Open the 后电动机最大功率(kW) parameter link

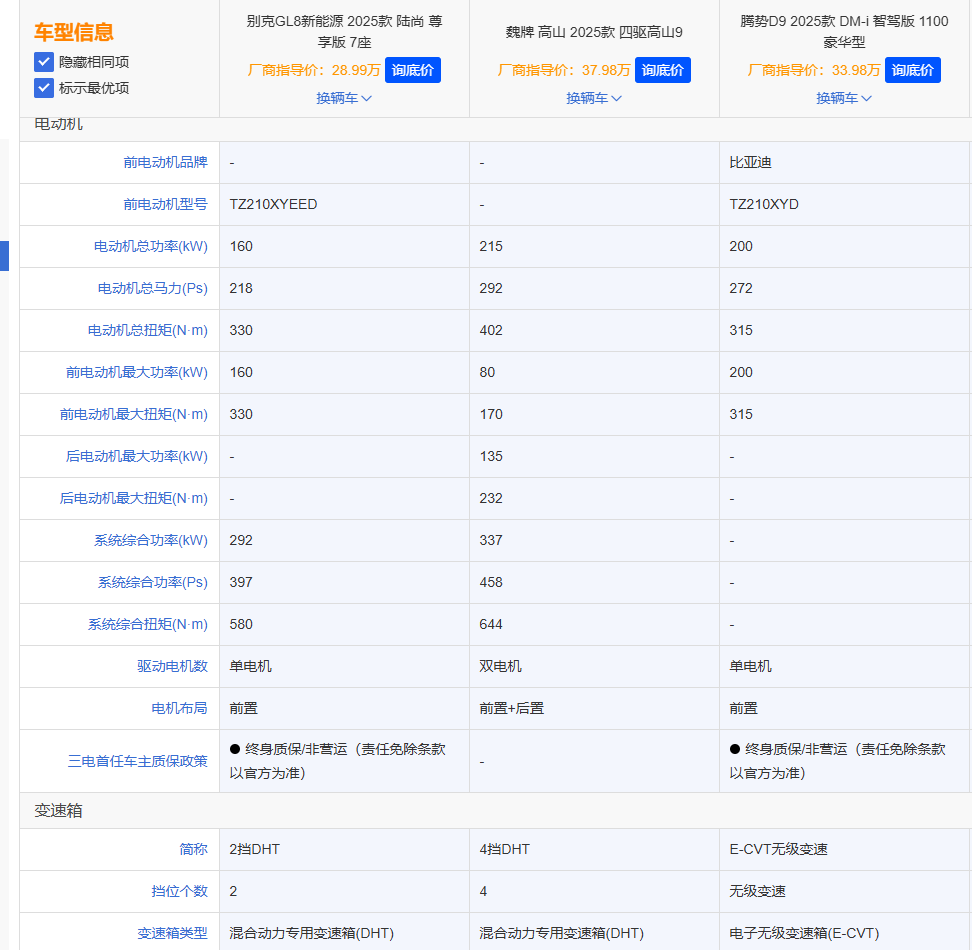pyautogui.click(x=136, y=457)
